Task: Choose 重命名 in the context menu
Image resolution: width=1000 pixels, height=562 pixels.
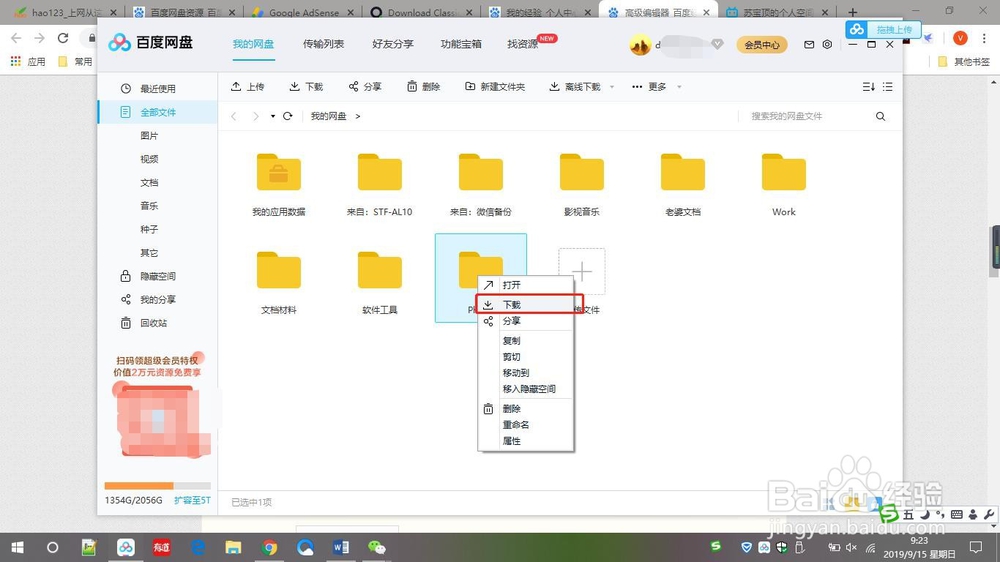Action: tap(526, 424)
